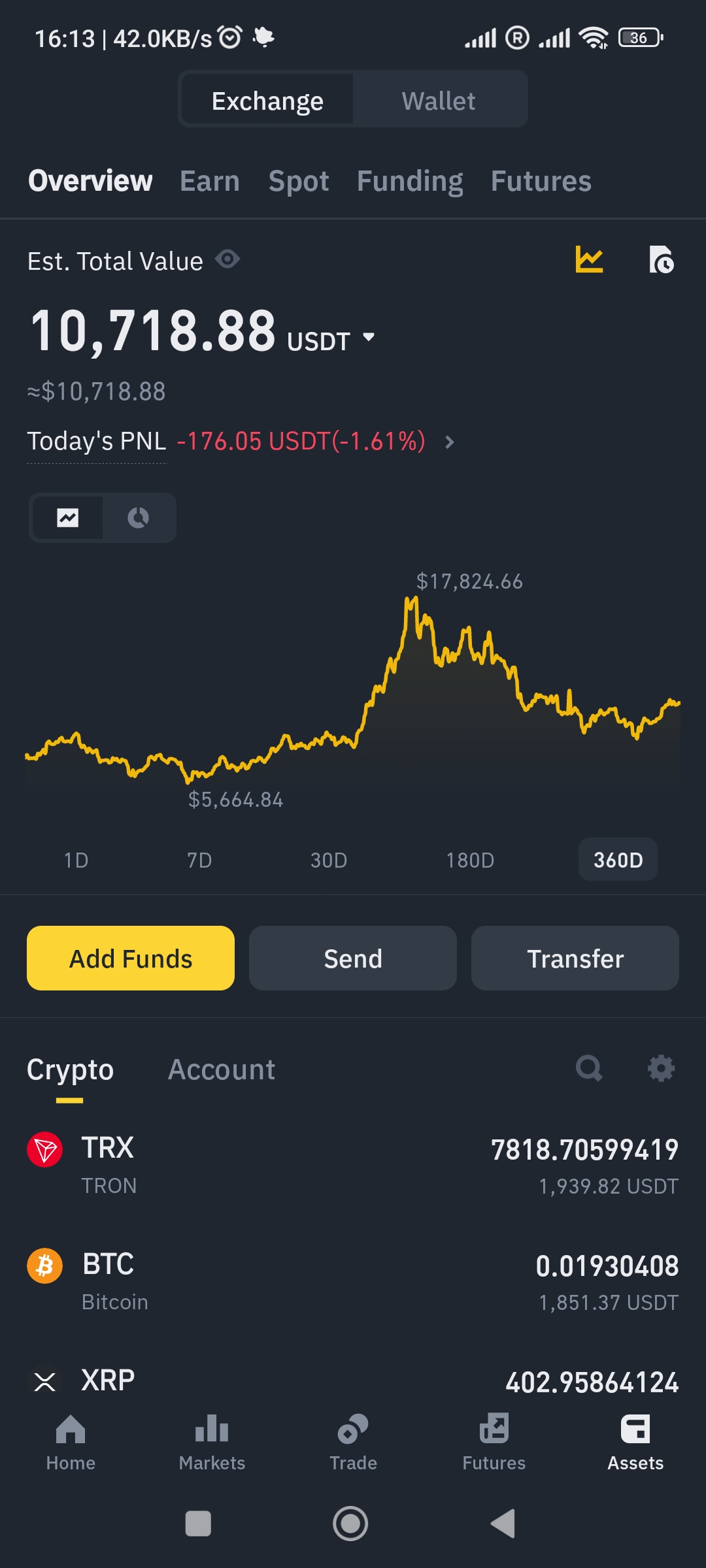706x1568 pixels.
Task: Open asset list settings gear
Action: (660, 1069)
